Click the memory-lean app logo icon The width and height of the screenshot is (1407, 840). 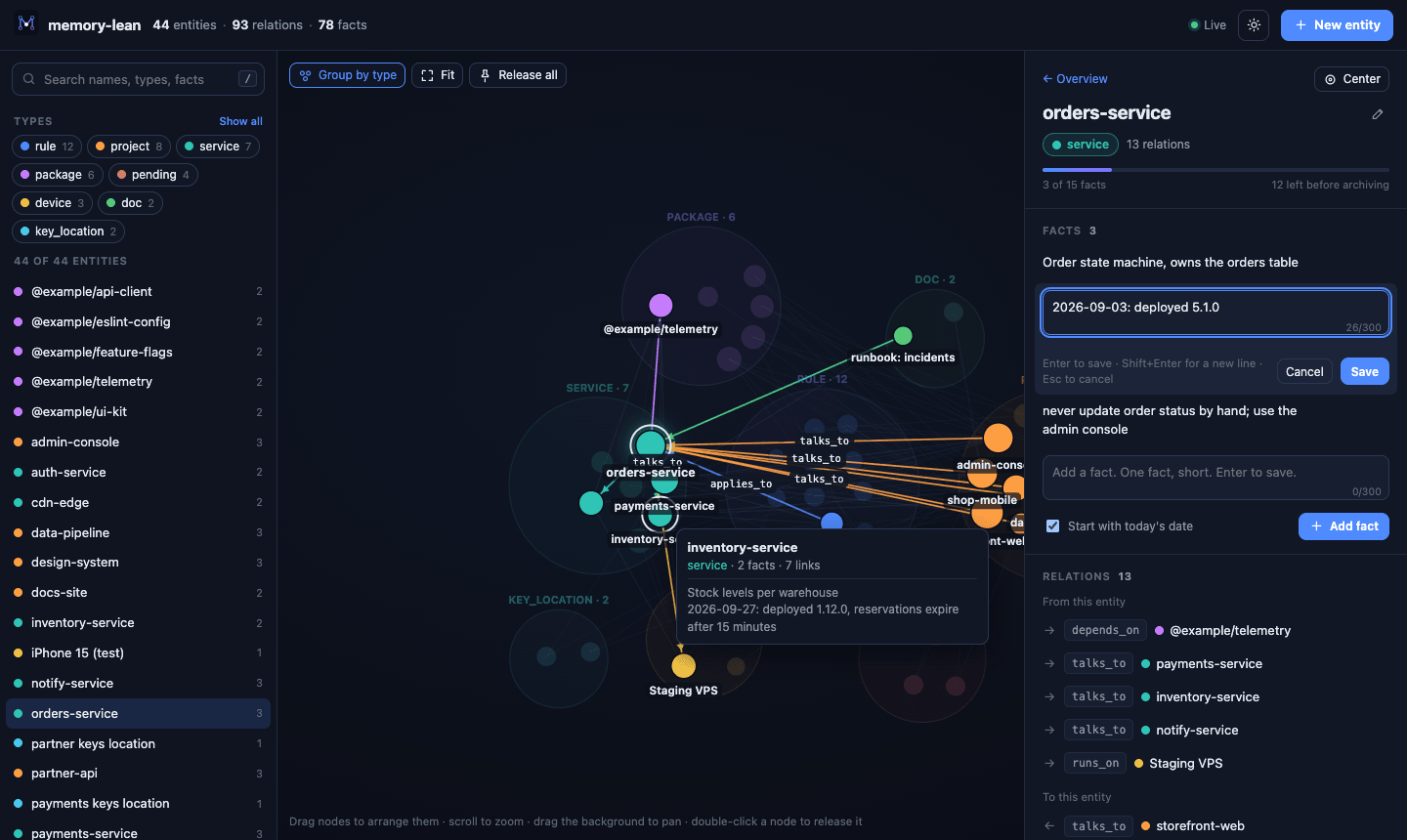click(26, 23)
